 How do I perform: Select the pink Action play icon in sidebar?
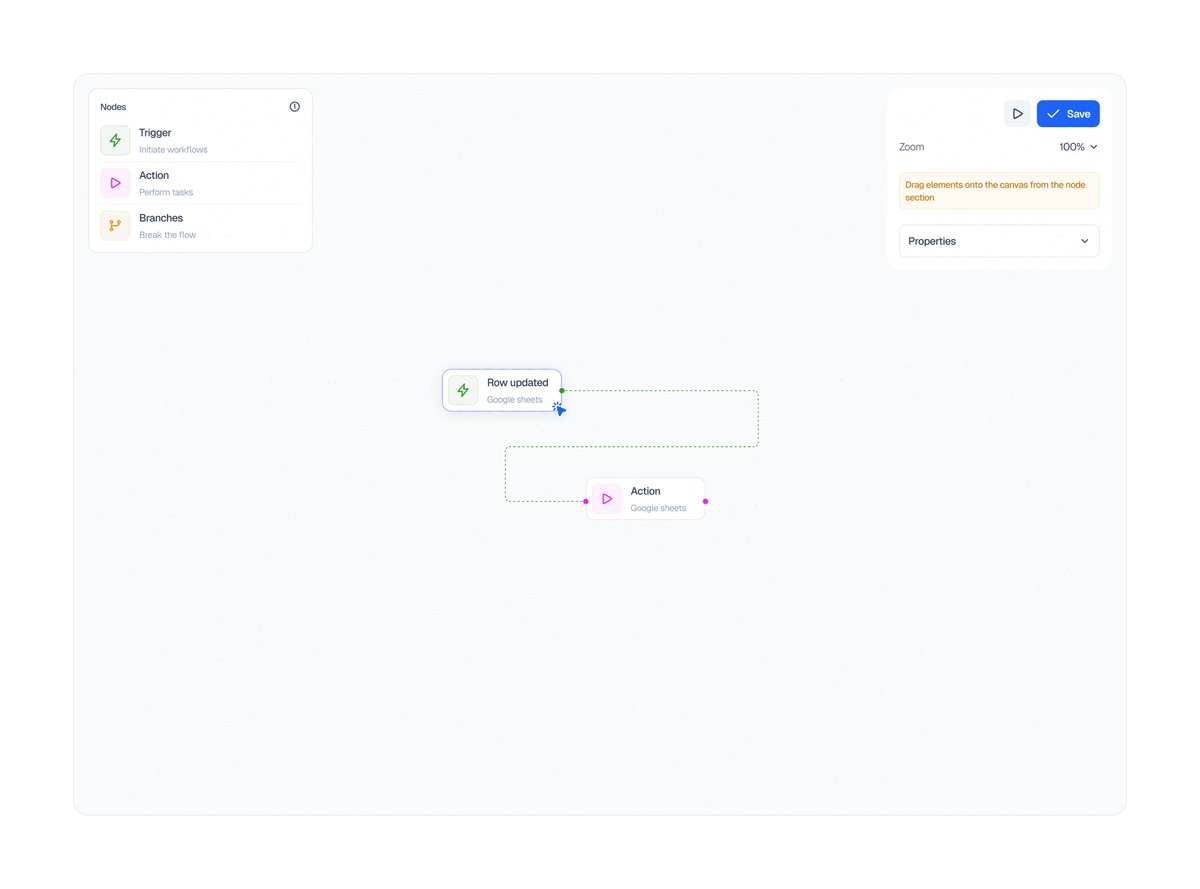pyautogui.click(x=114, y=182)
